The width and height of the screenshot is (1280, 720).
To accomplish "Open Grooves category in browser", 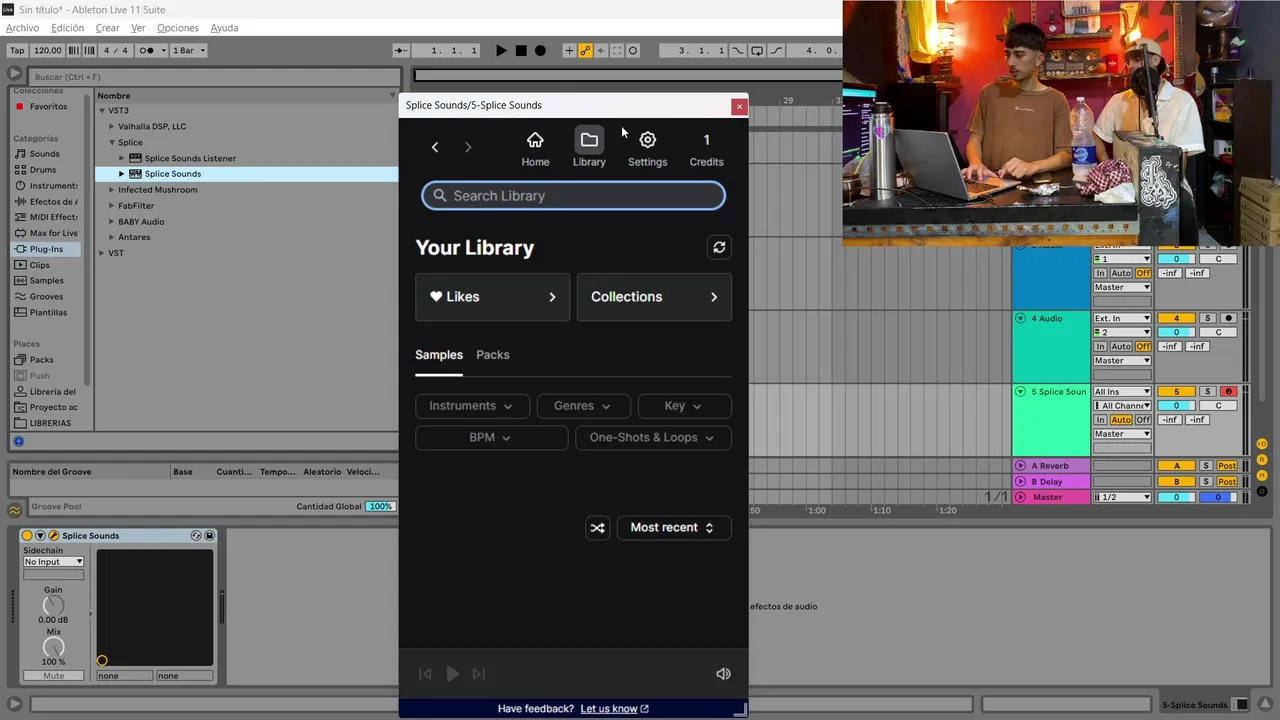I will pyautogui.click(x=46, y=297).
